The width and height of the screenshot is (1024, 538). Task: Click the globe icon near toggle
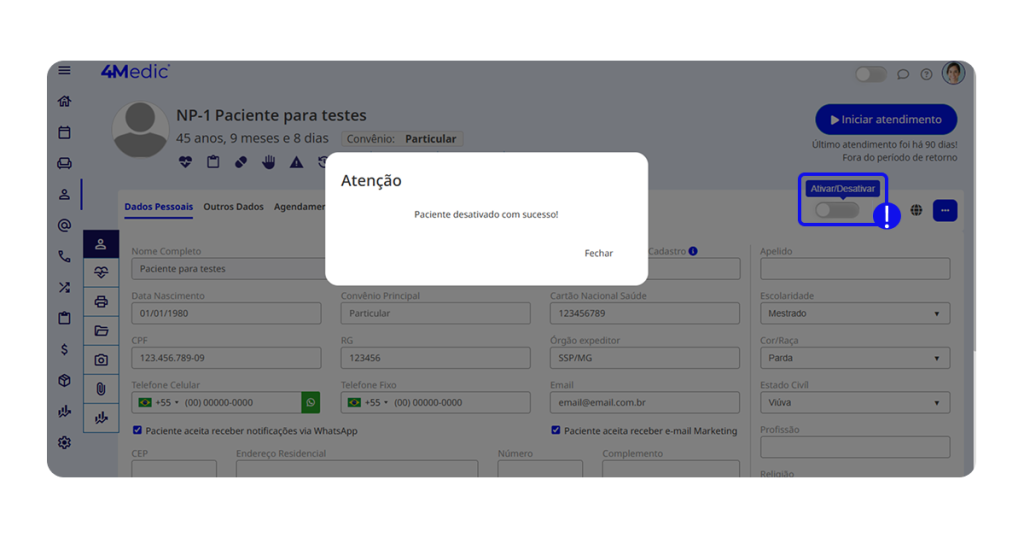[916, 210]
